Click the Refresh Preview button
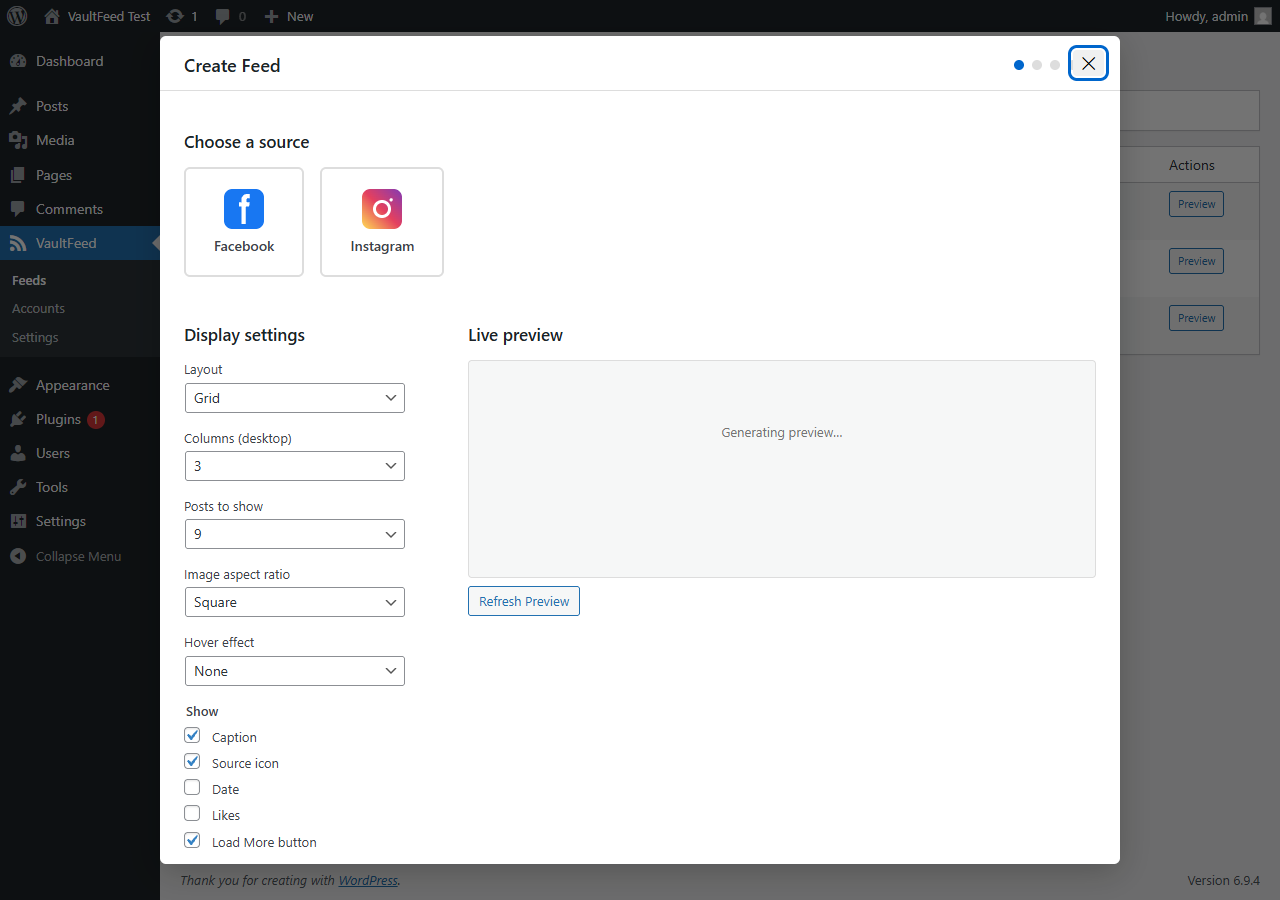1280x900 pixels. tap(524, 601)
